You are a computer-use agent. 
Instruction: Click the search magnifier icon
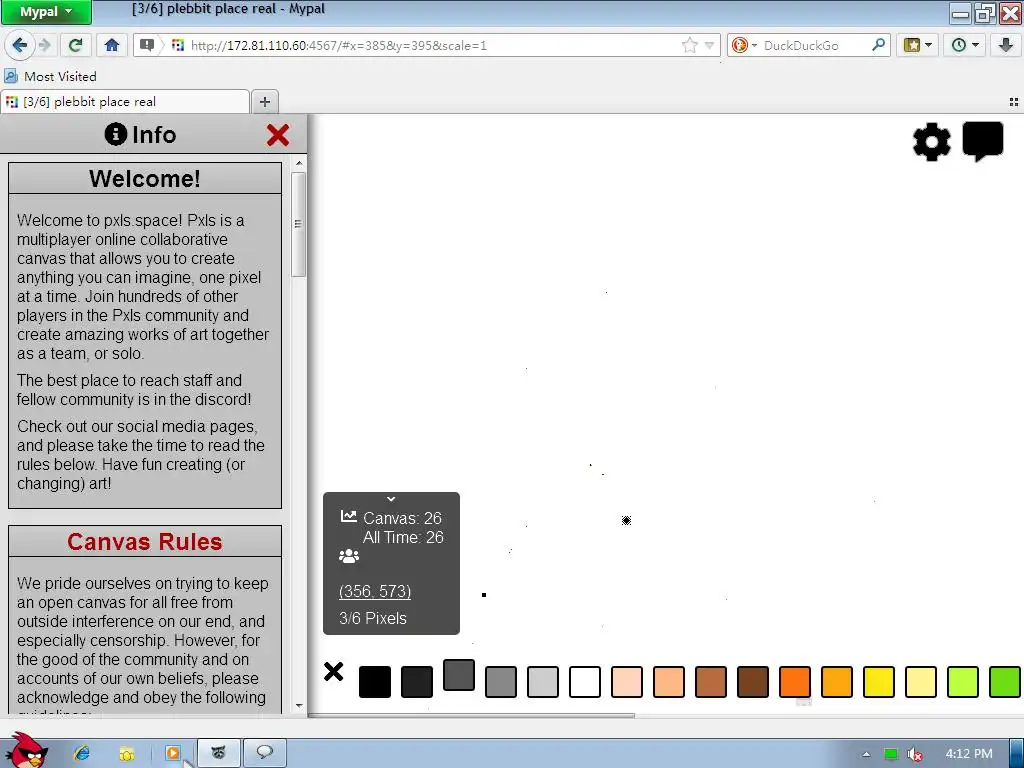click(x=878, y=45)
